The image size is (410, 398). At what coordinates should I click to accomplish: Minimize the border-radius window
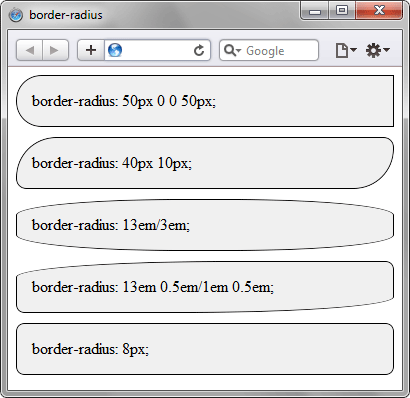pos(315,11)
